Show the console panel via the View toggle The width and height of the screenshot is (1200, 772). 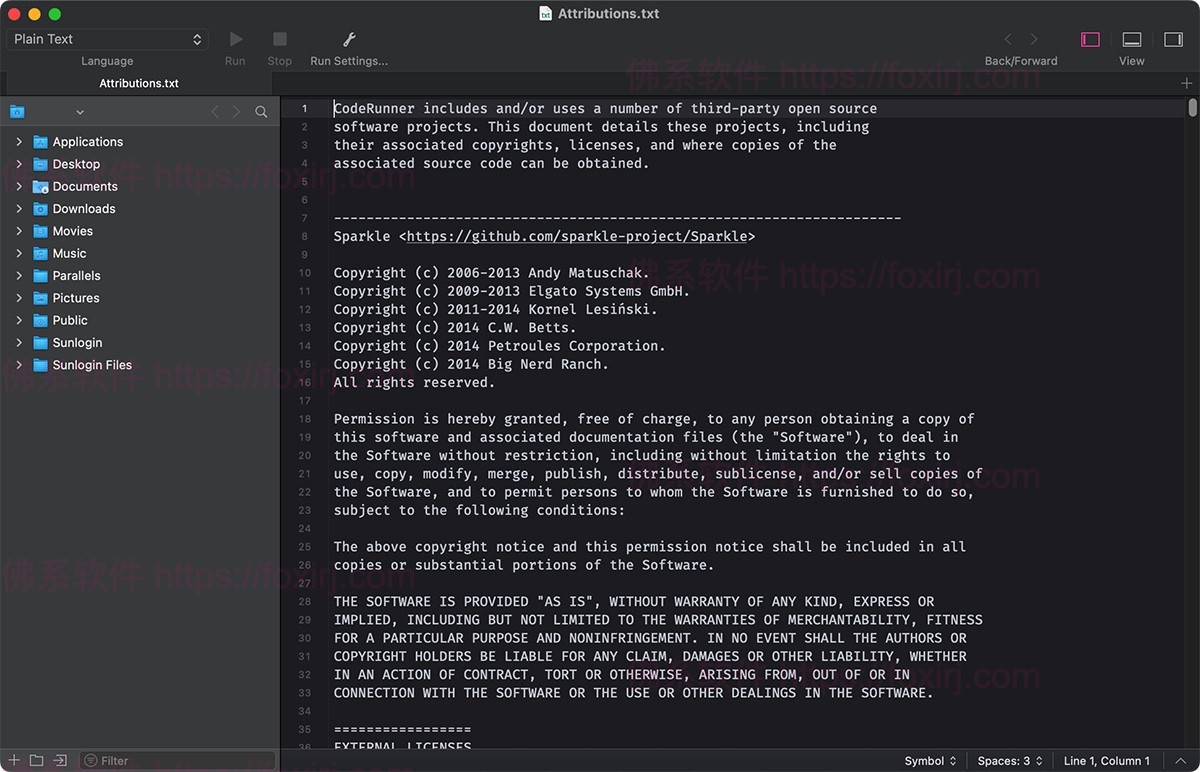point(1131,40)
